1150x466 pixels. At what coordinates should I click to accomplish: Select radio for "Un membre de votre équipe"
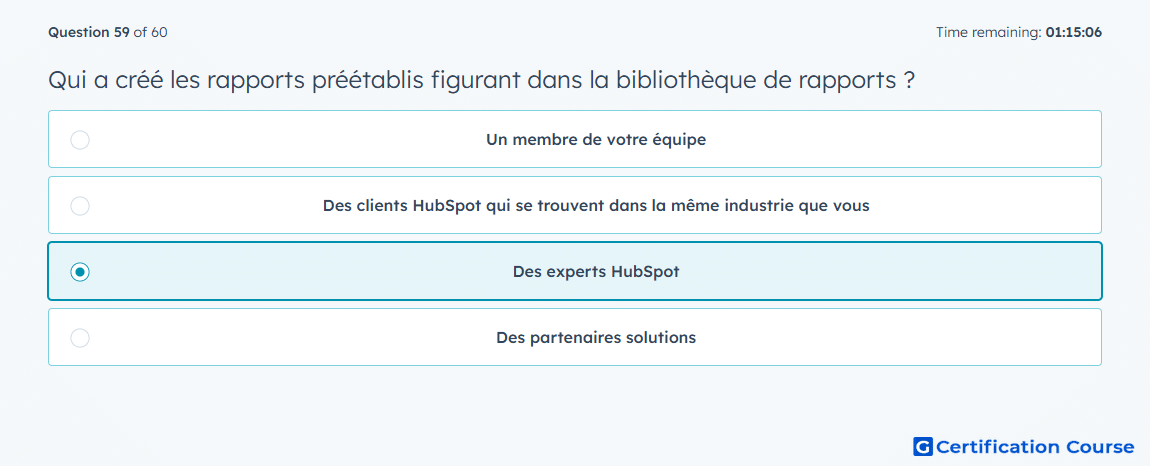tap(80, 139)
